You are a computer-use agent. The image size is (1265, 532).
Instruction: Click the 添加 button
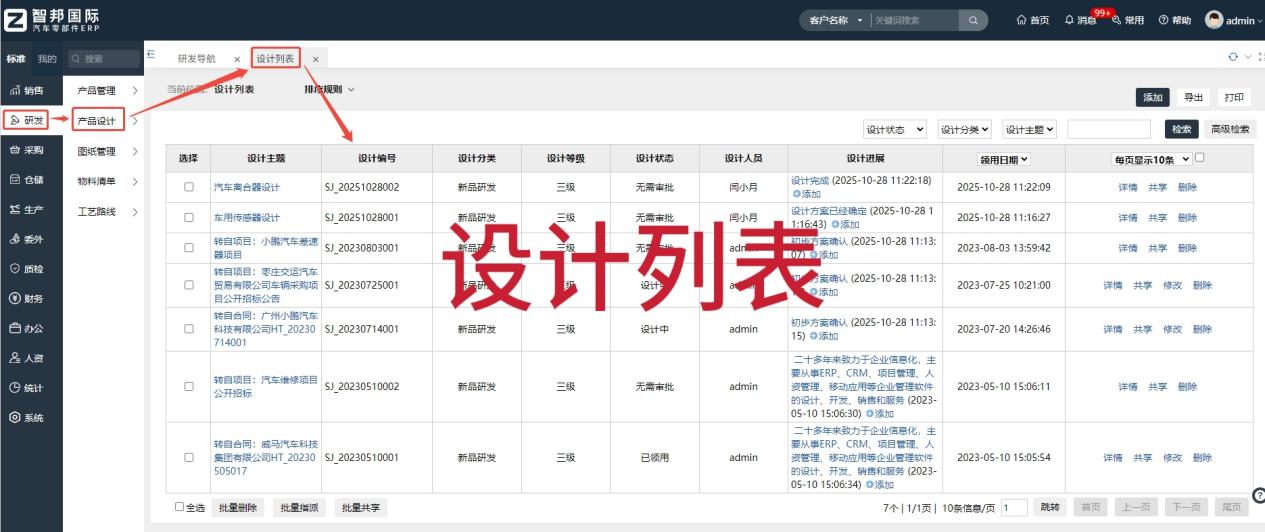(x=1153, y=97)
